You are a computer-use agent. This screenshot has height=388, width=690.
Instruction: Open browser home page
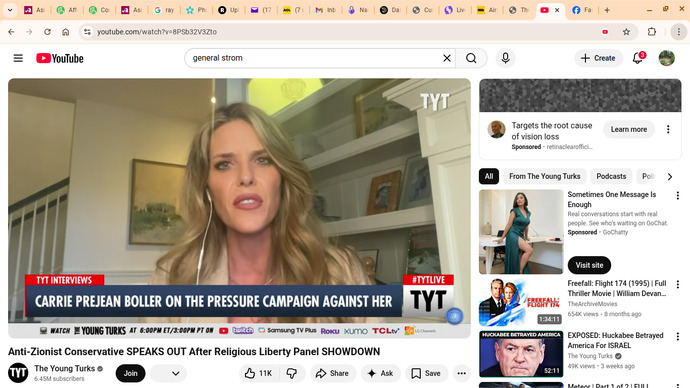click(x=66, y=32)
